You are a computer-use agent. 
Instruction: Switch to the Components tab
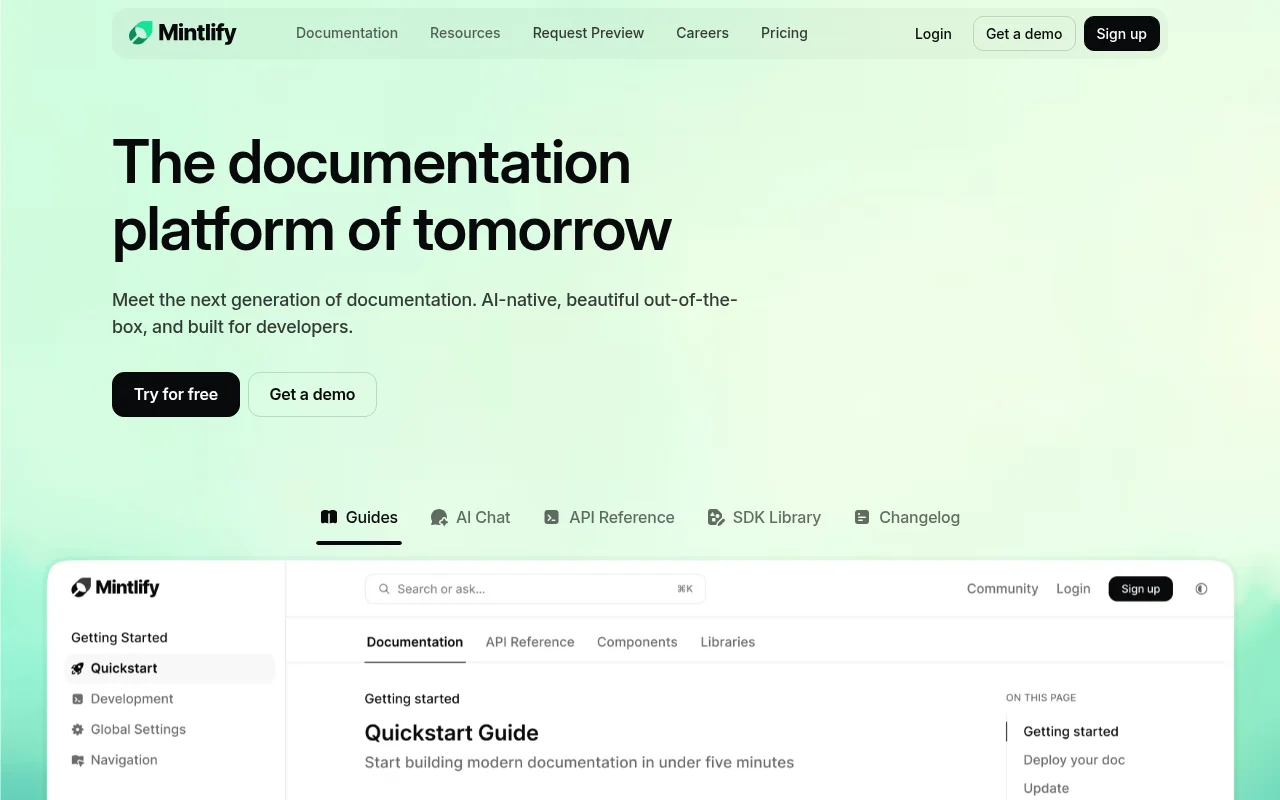637,642
